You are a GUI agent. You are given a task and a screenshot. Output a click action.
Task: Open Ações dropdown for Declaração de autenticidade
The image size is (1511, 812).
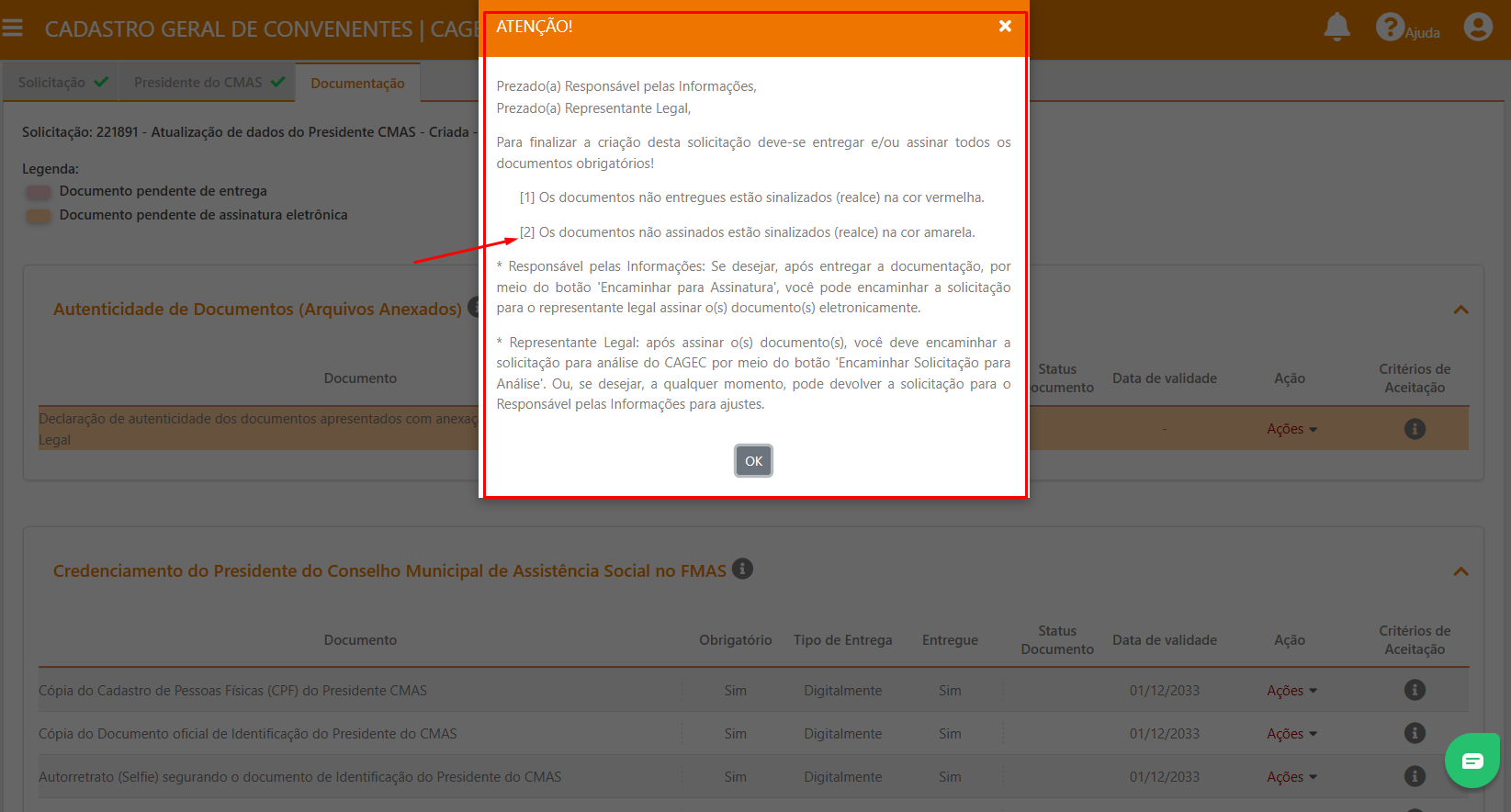pyautogui.click(x=1291, y=429)
